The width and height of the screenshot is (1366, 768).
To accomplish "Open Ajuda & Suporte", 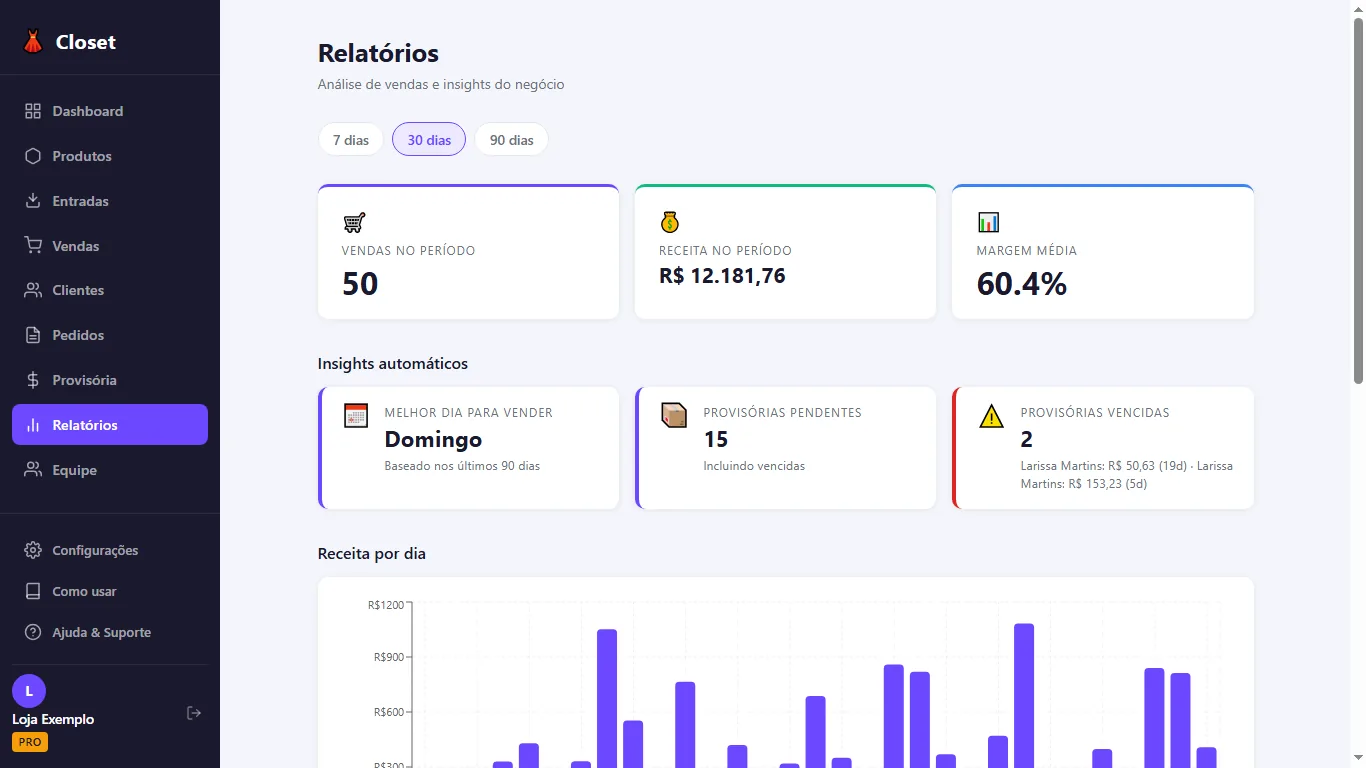I will tap(110, 632).
